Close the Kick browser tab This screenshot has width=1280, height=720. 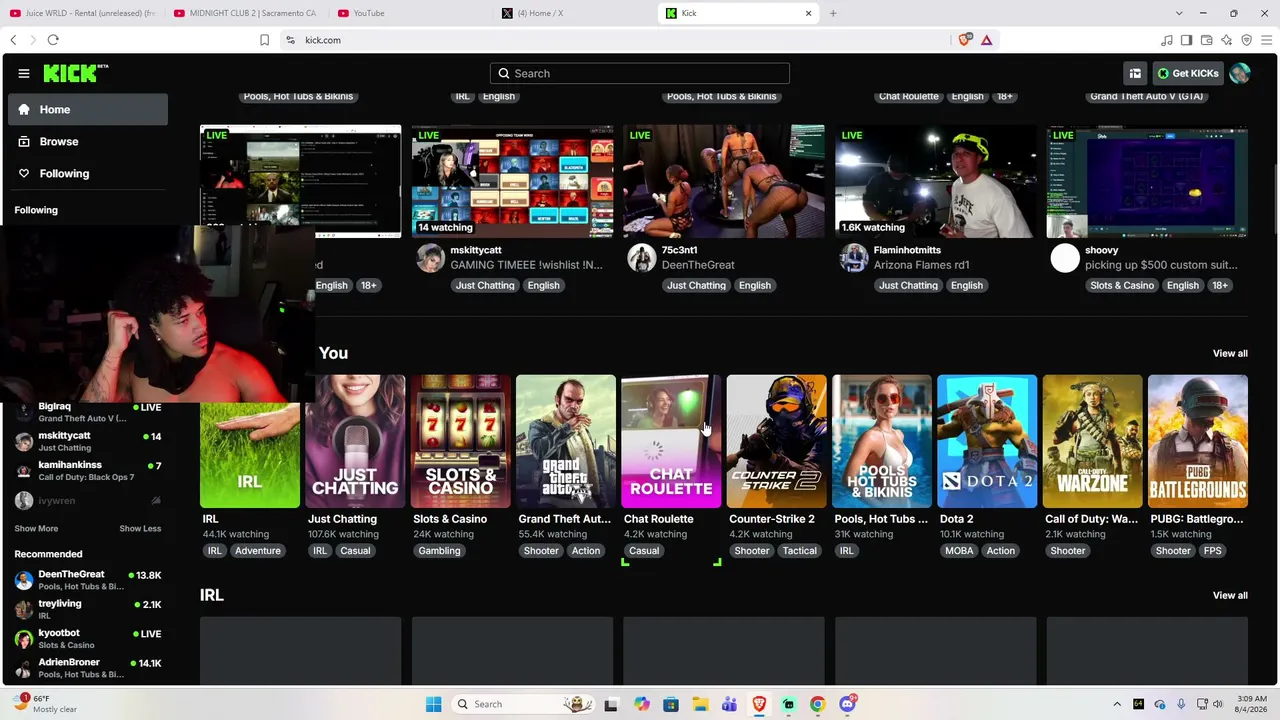808,13
